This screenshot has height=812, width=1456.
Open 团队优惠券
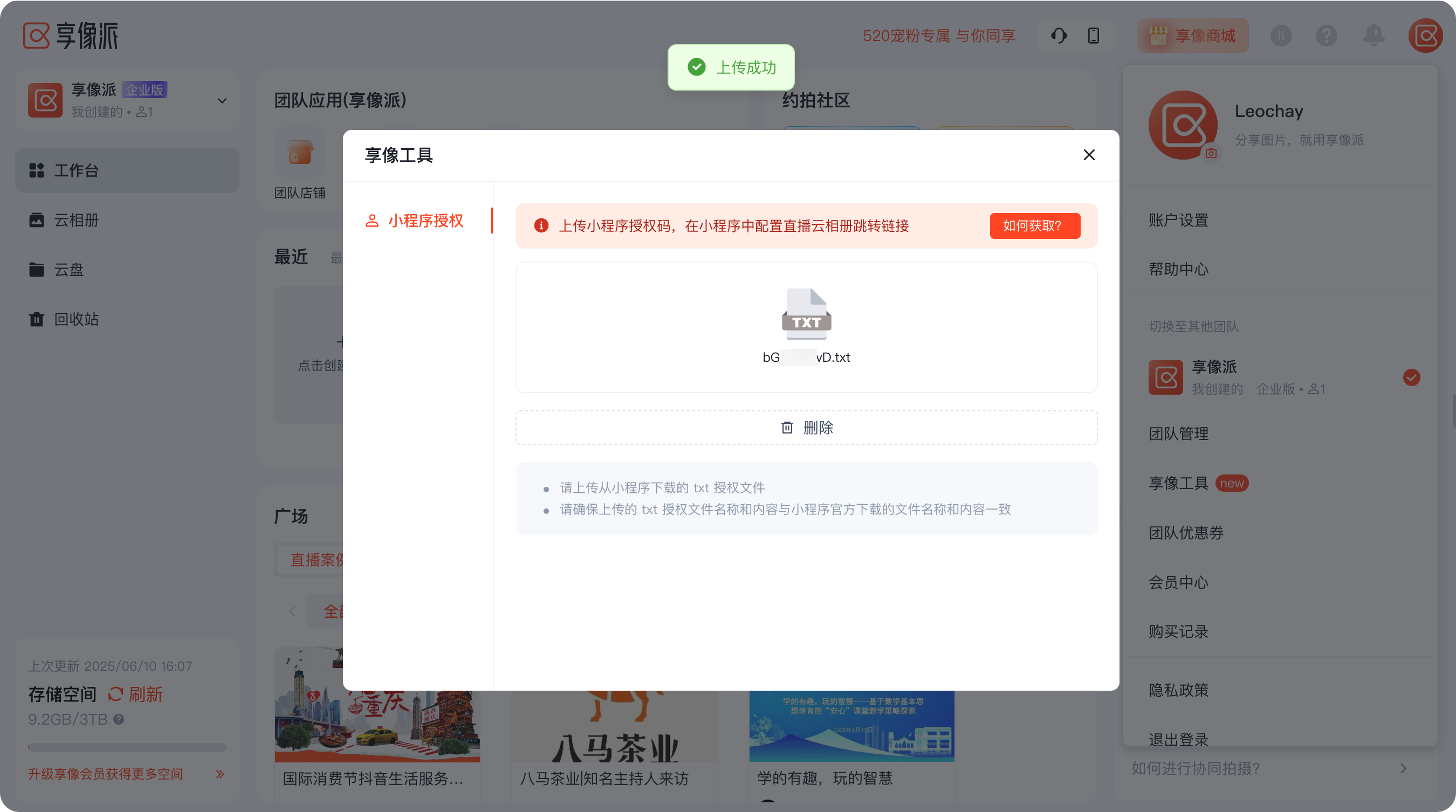coord(1186,532)
